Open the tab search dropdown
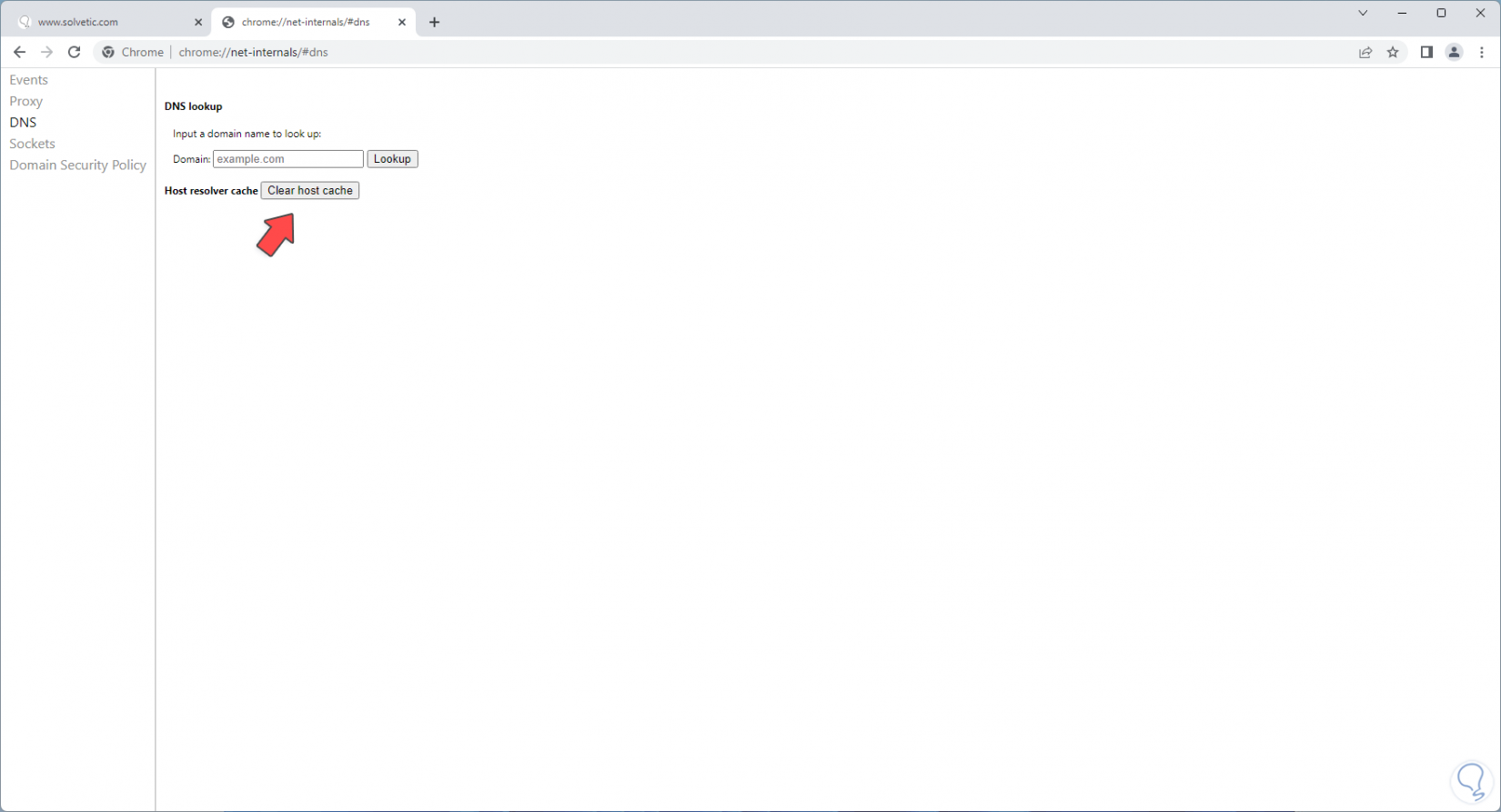 click(x=1363, y=13)
